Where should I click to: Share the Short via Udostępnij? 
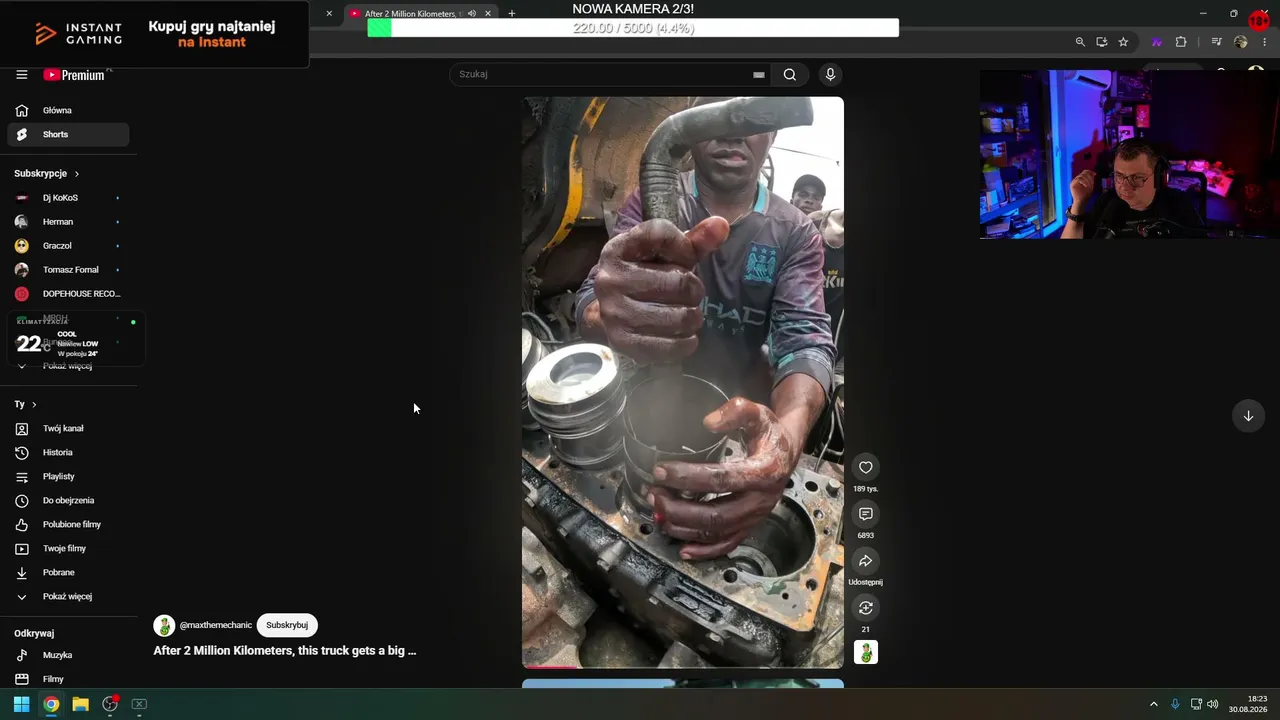(x=866, y=561)
